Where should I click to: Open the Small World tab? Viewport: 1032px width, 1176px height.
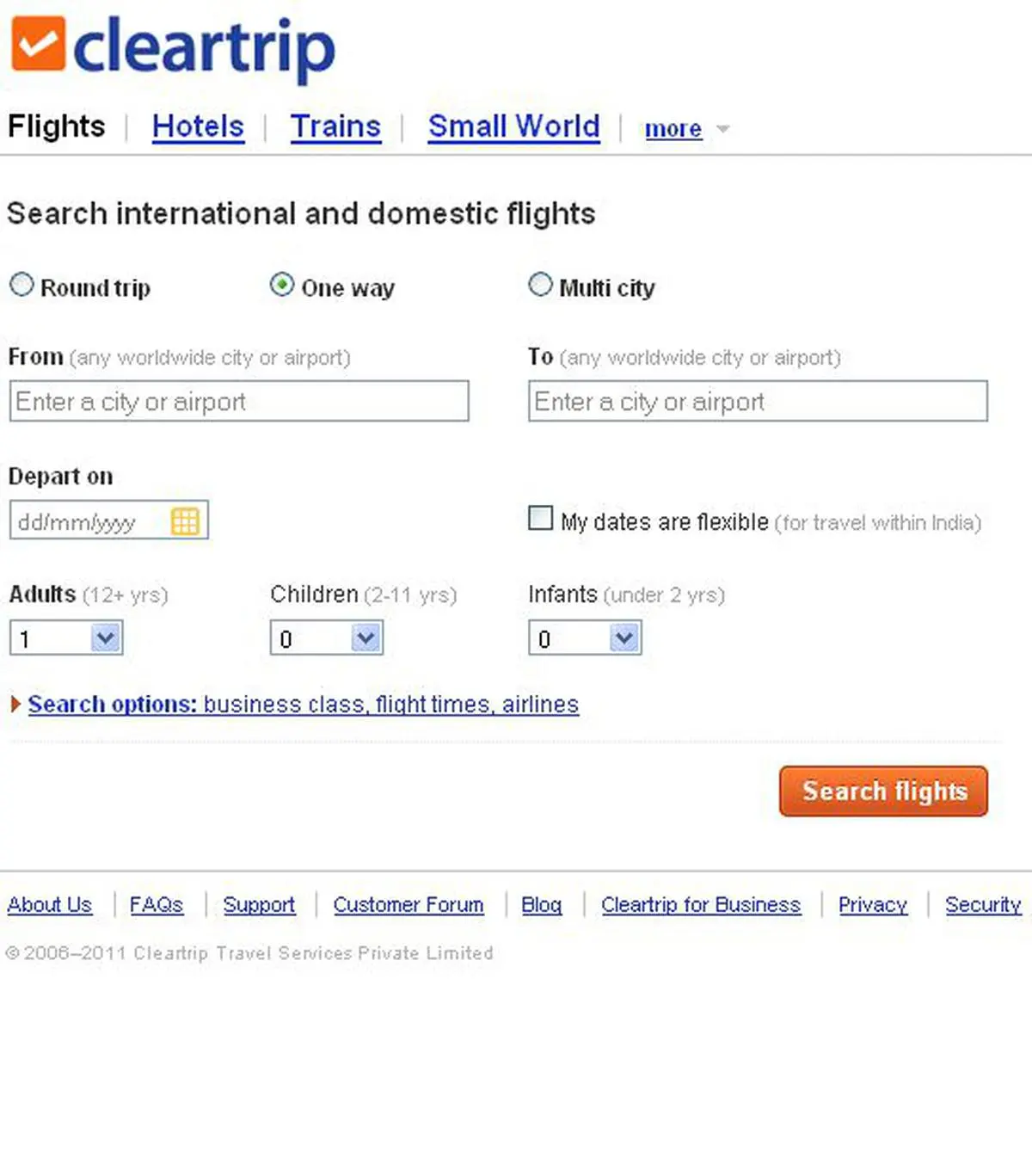click(x=513, y=126)
